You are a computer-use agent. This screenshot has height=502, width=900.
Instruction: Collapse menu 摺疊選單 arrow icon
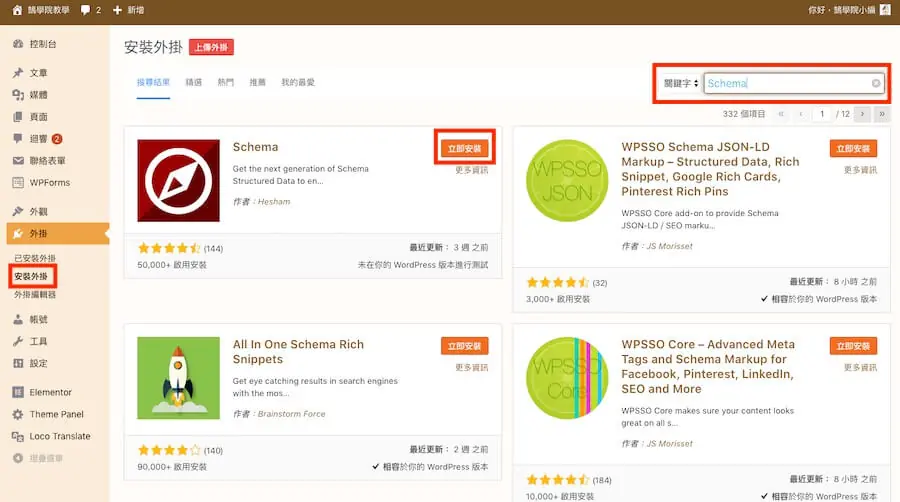point(18,458)
